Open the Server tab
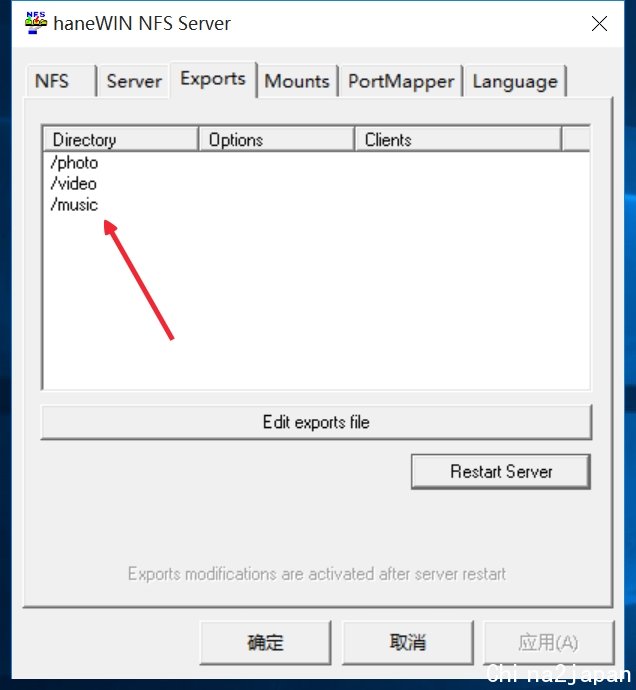Image resolution: width=636 pixels, height=690 pixels. coord(134,81)
